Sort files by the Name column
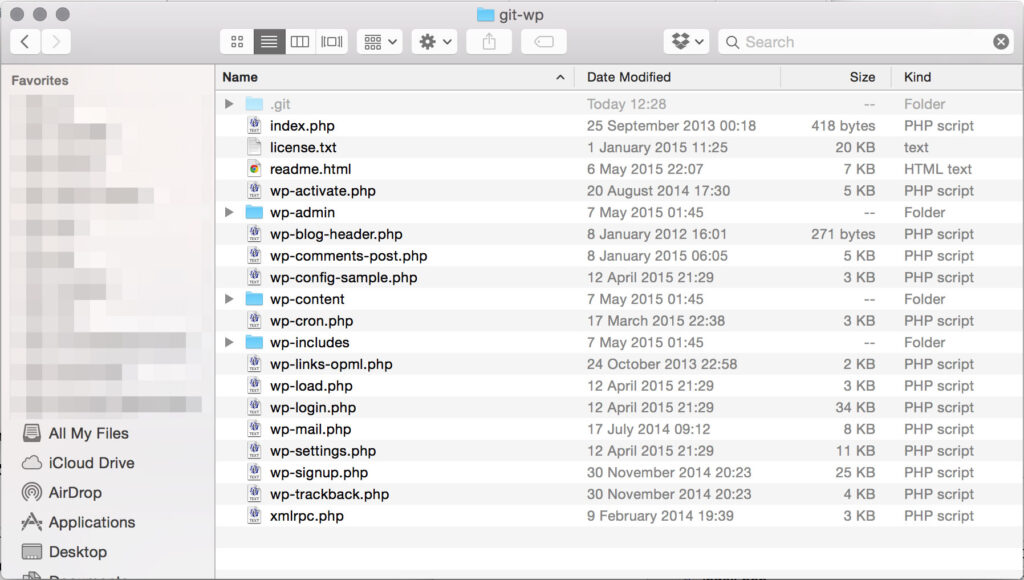This screenshot has width=1024, height=580. click(x=394, y=77)
